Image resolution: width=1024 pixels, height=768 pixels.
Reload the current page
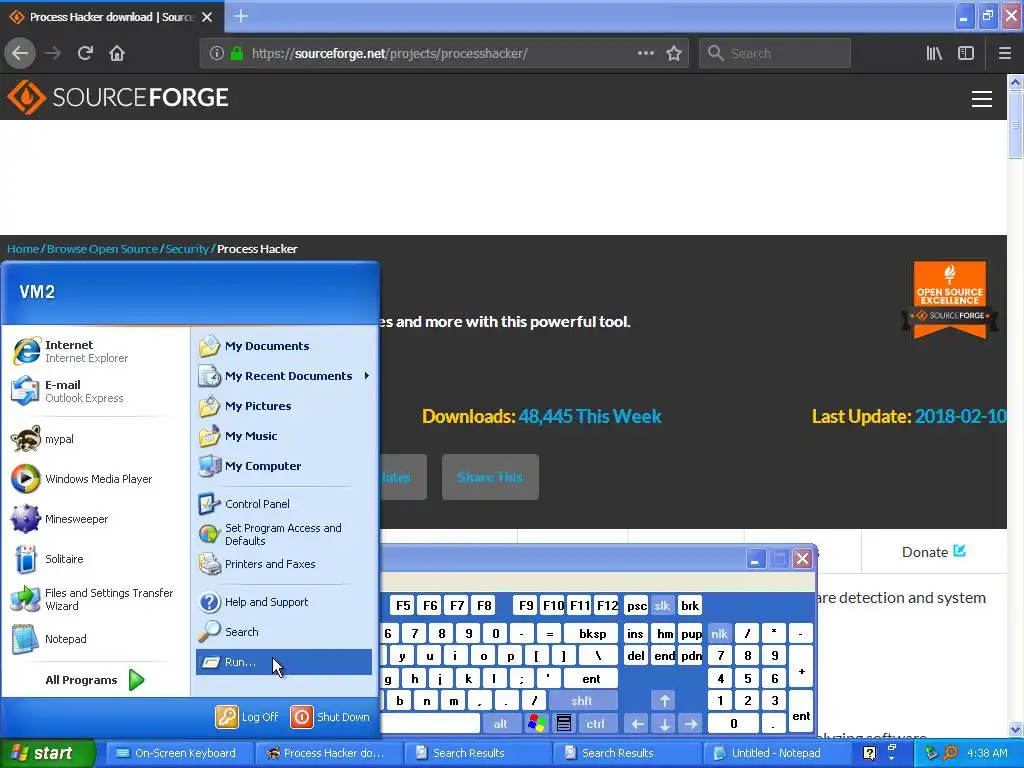click(x=85, y=53)
